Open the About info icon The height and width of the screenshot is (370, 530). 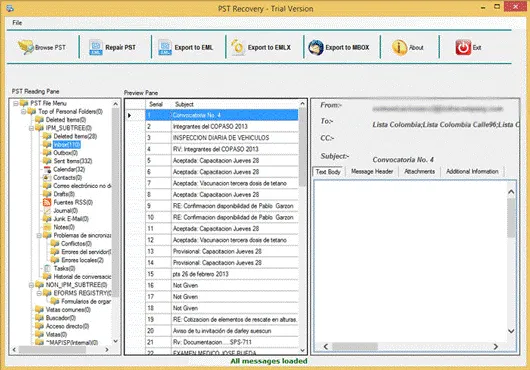[399, 47]
